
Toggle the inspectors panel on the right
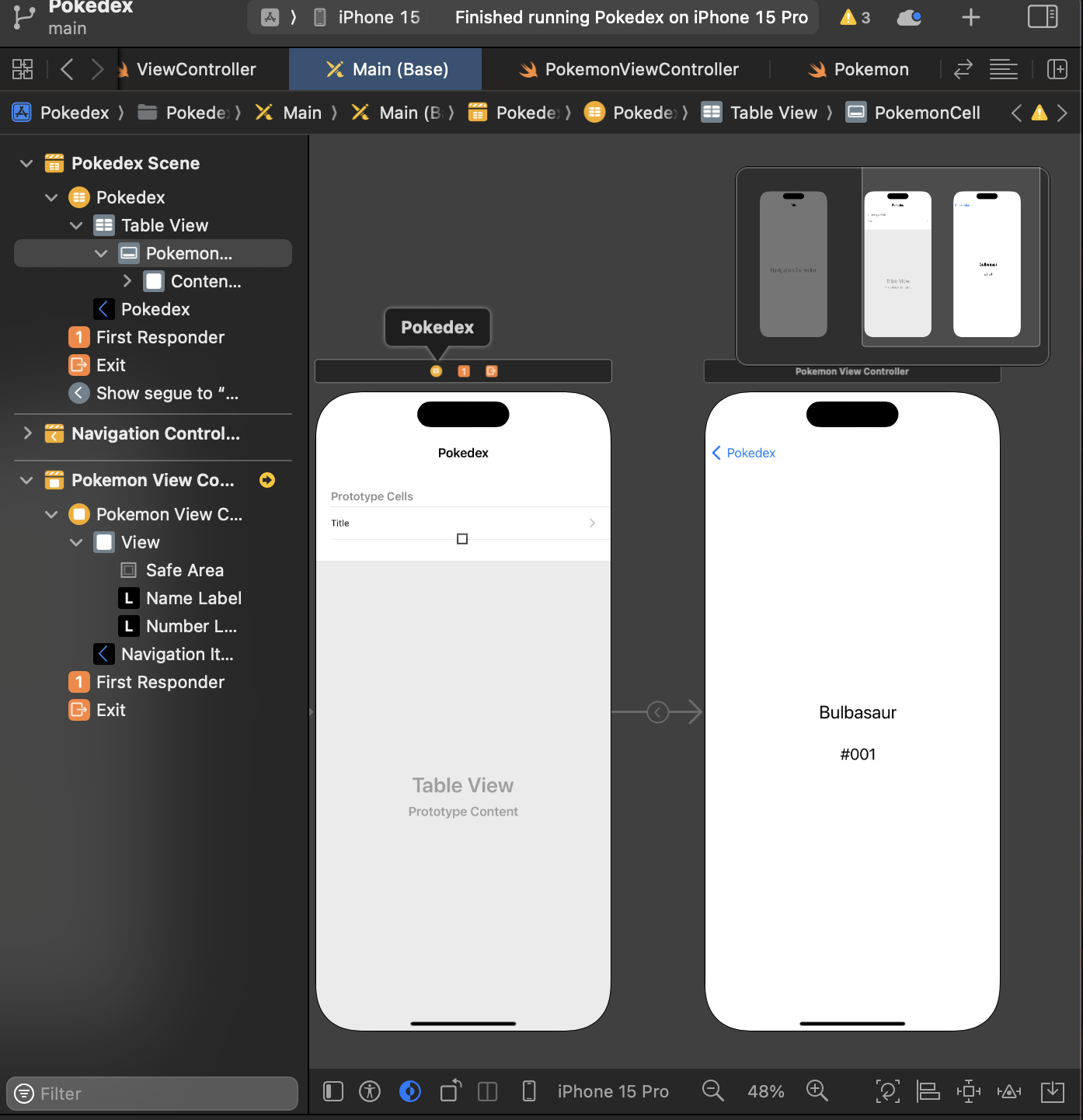click(x=1043, y=16)
